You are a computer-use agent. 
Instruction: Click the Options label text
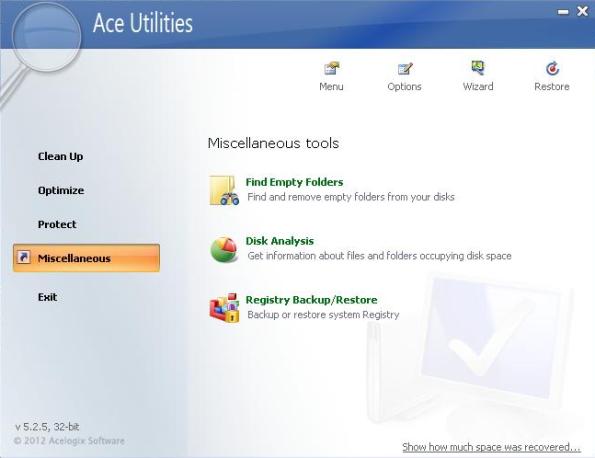pos(405,87)
